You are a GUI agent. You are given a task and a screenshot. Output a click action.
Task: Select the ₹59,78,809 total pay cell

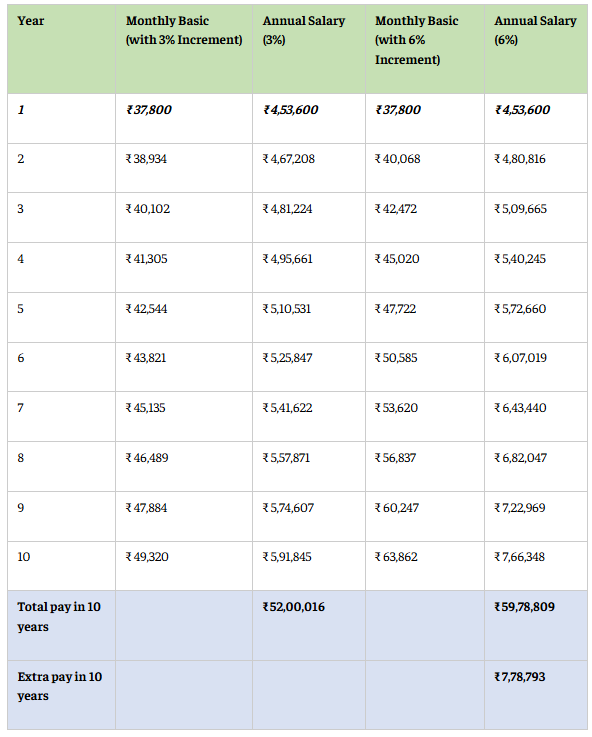click(524, 607)
